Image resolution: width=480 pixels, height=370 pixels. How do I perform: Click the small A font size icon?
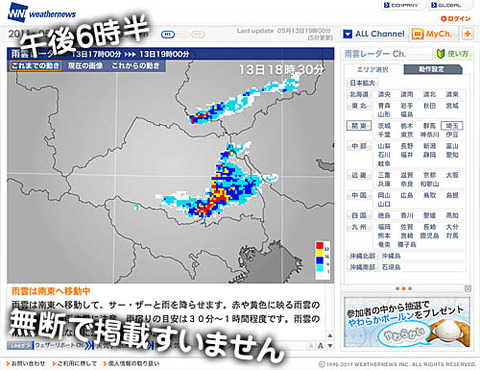311,346
